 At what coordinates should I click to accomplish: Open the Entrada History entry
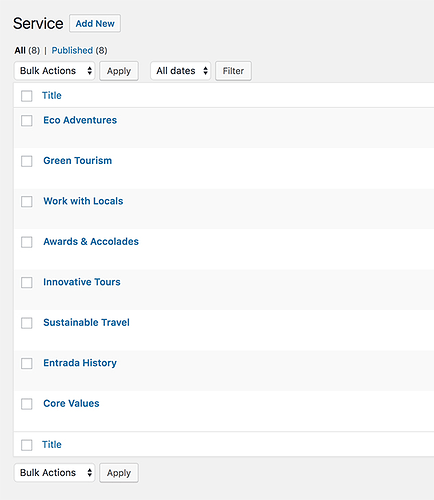point(80,363)
